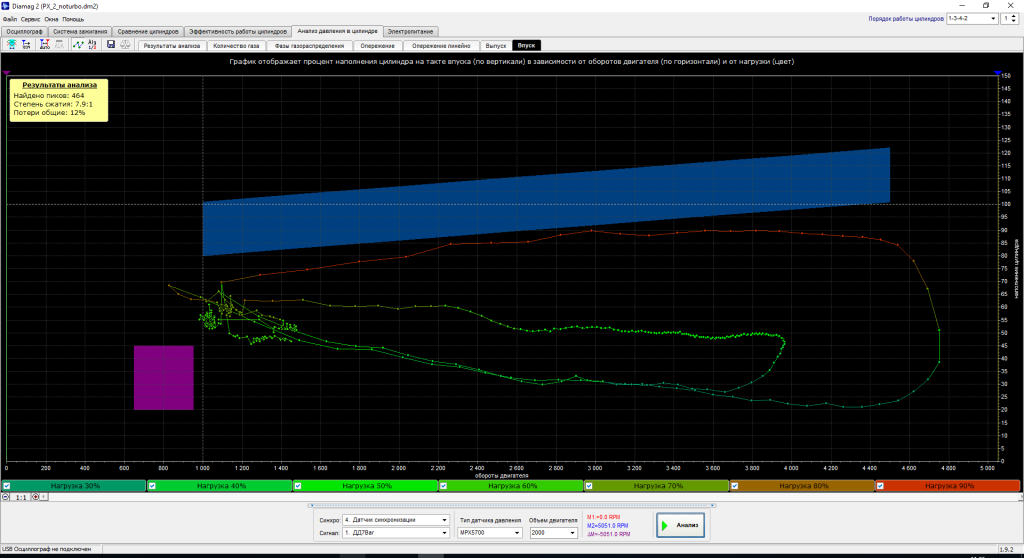
Task: Click the Анализ button with green arrow
Action: (x=680, y=525)
